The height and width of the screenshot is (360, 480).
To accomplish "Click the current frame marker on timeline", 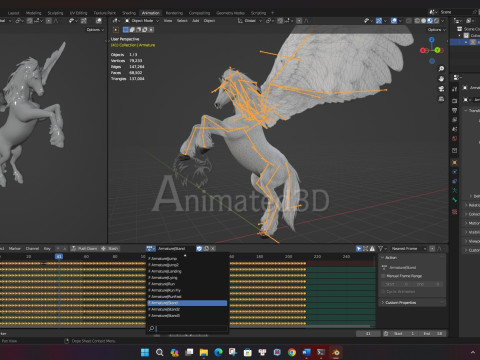I will point(59,256).
